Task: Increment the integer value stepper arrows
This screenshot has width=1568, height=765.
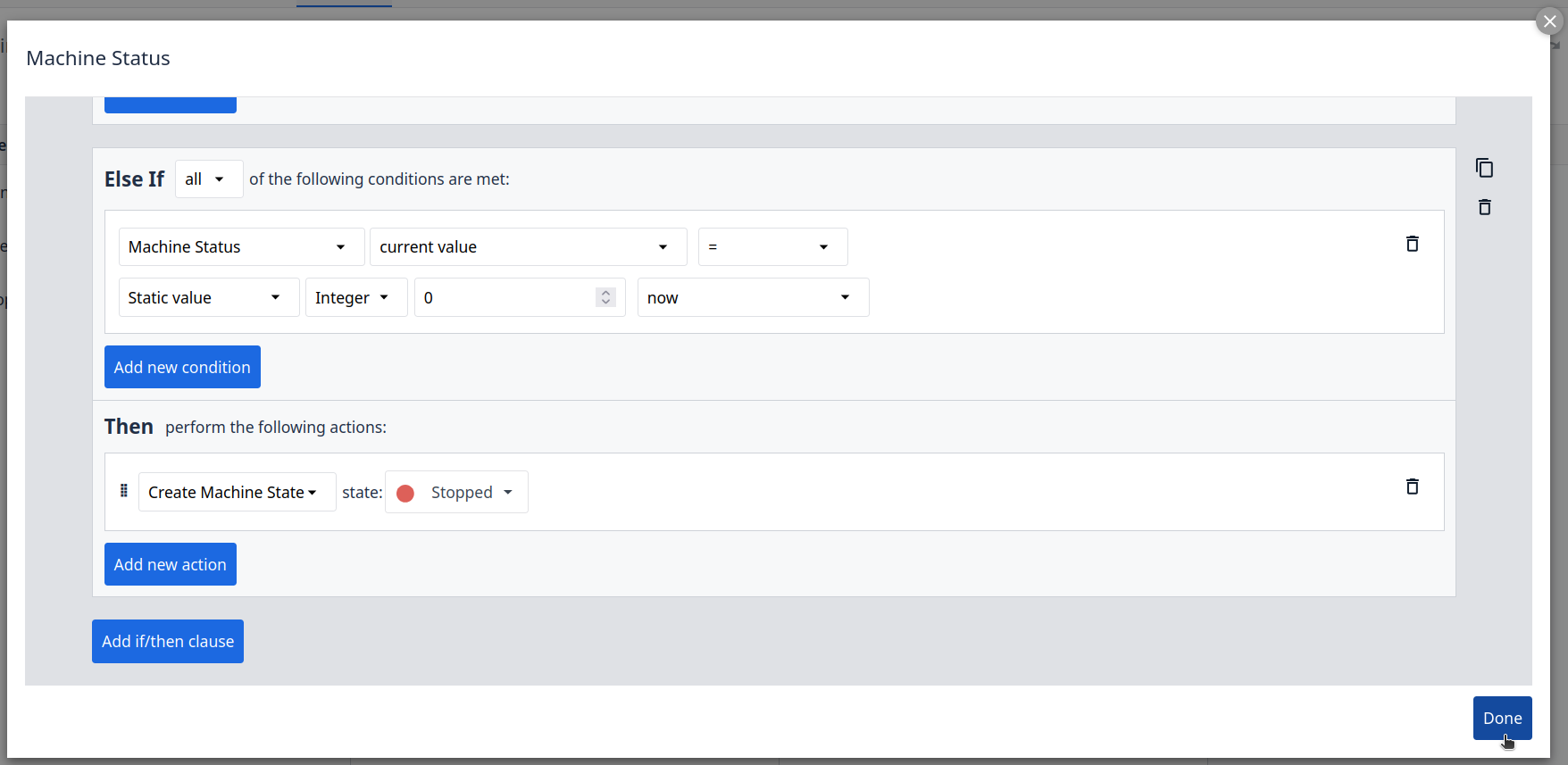Action: 606,293
